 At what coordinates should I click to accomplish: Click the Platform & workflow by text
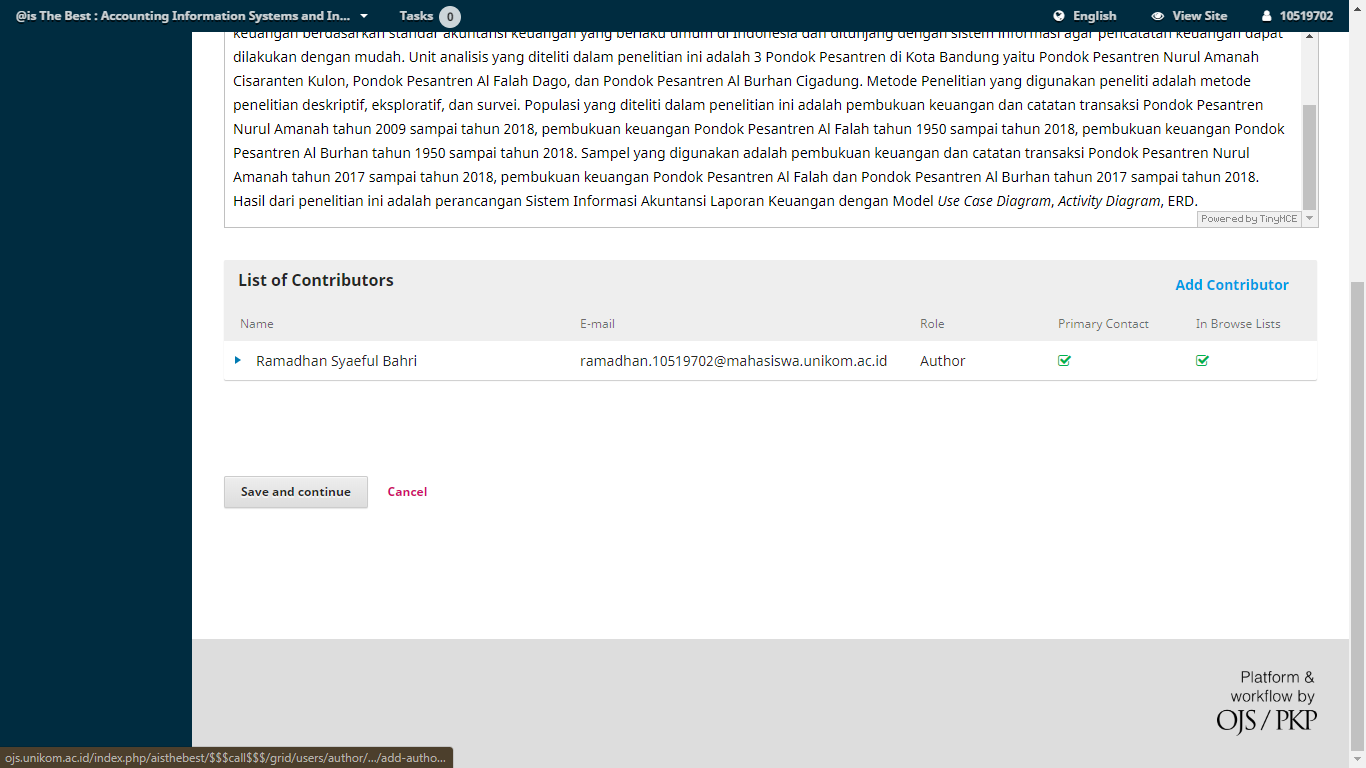coord(1272,687)
